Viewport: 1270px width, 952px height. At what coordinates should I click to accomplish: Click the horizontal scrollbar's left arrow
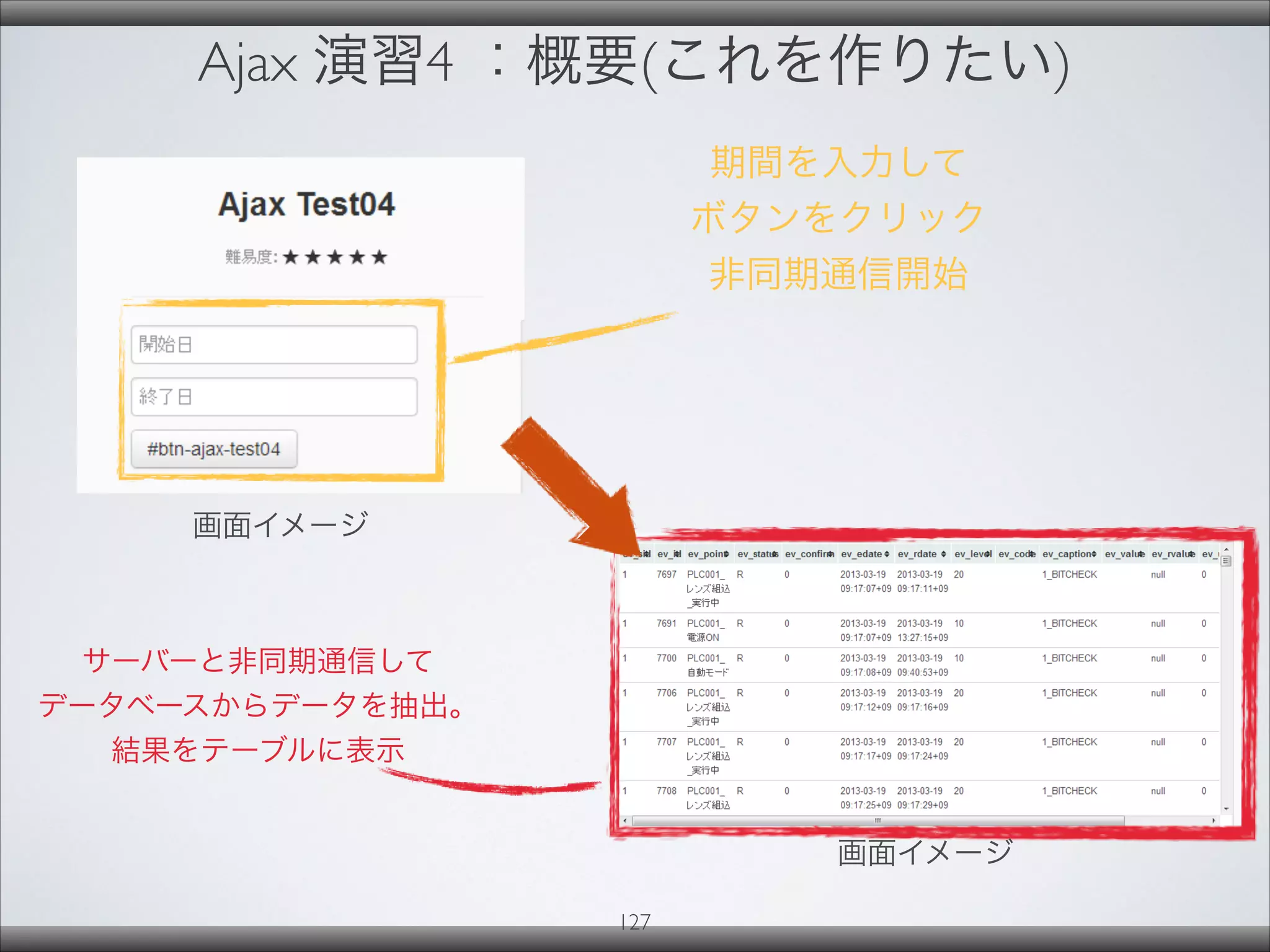click(625, 821)
